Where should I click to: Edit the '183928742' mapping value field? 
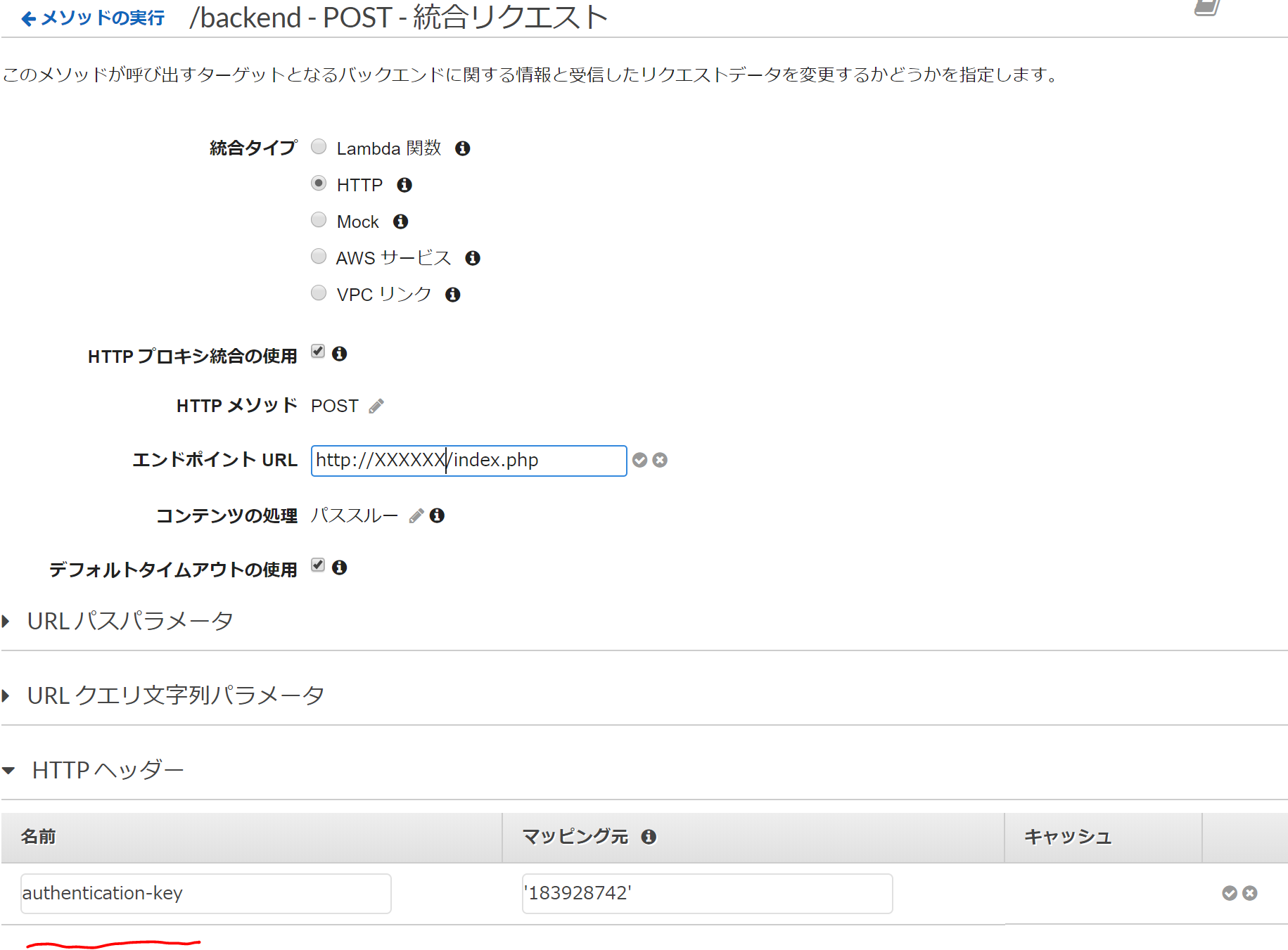click(x=708, y=894)
